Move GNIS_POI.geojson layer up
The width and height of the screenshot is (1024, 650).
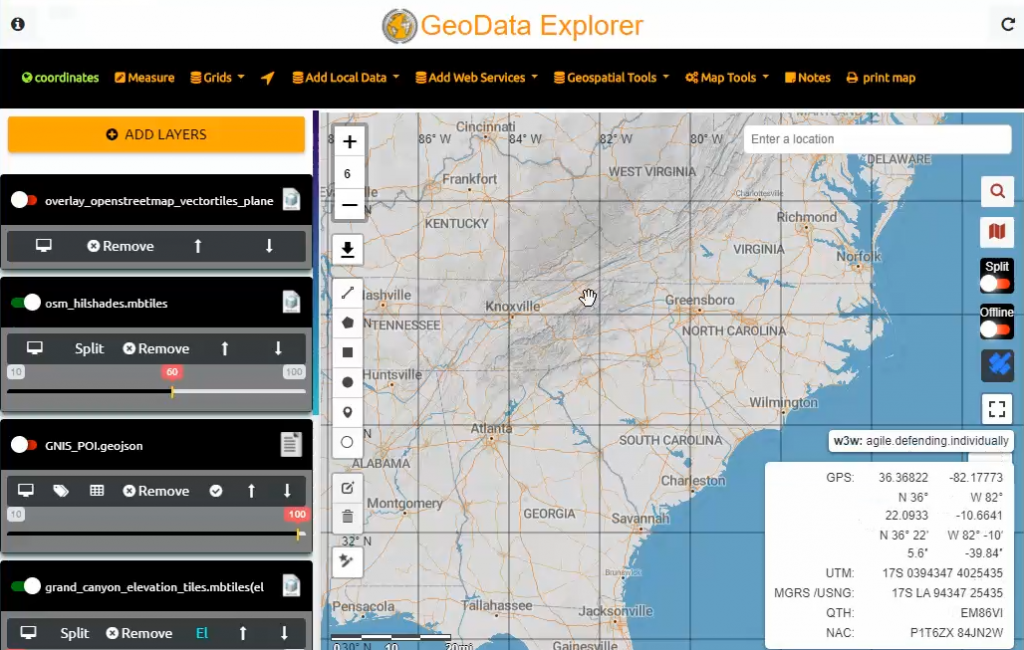point(251,491)
